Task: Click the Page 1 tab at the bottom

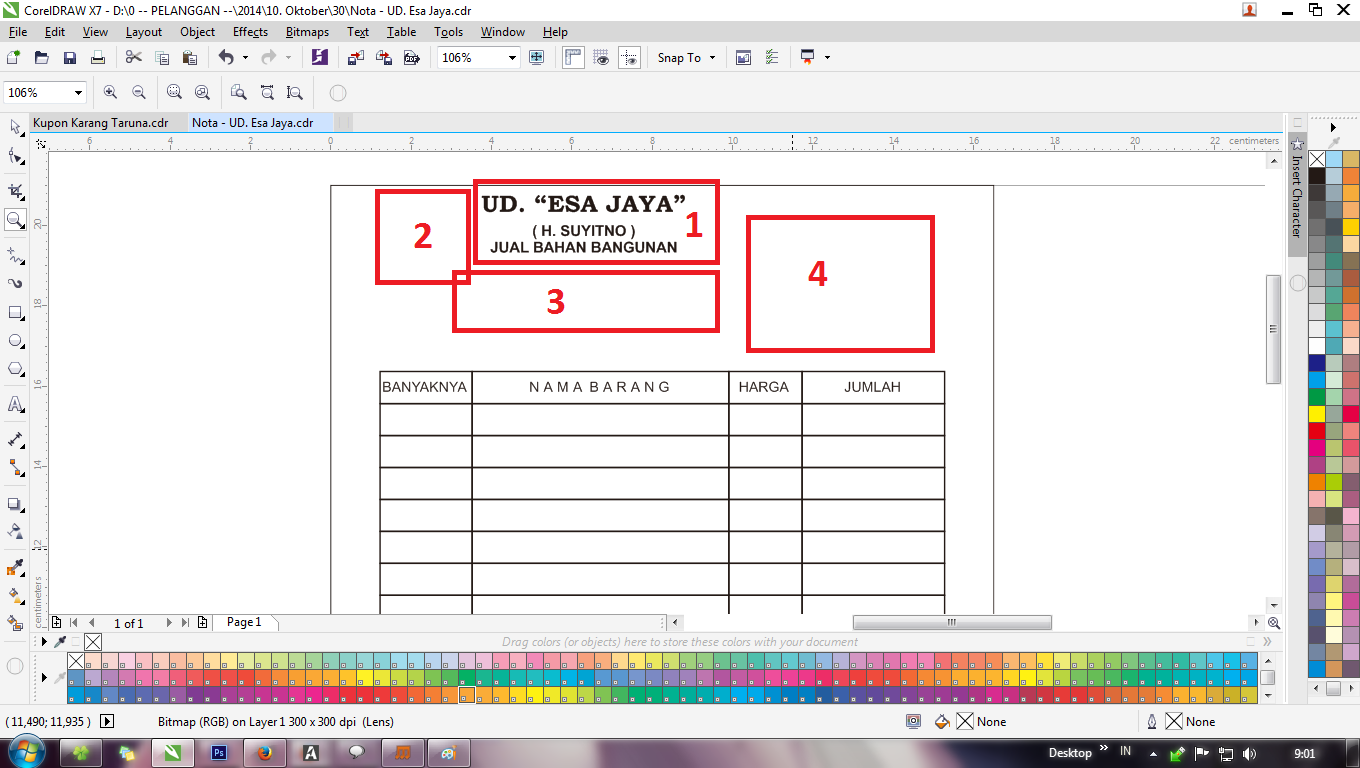Action: click(x=243, y=622)
